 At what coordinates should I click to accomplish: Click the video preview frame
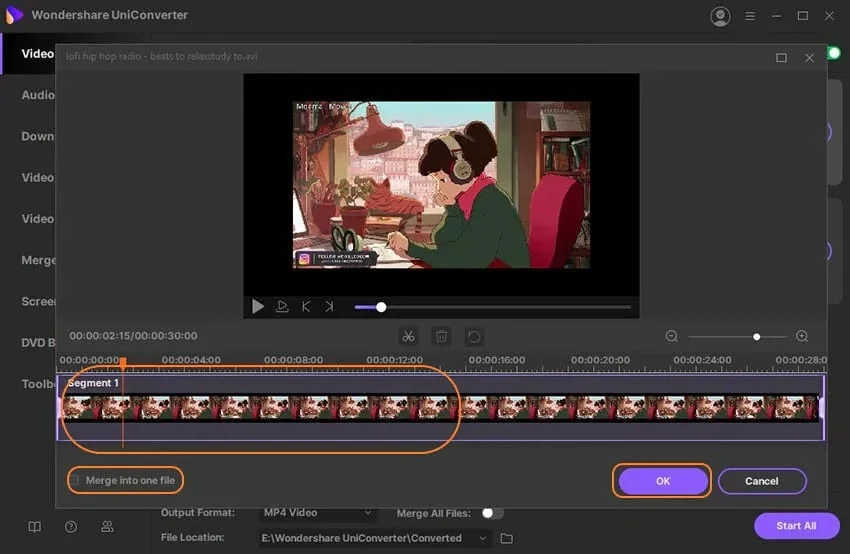[x=441, y=184]
